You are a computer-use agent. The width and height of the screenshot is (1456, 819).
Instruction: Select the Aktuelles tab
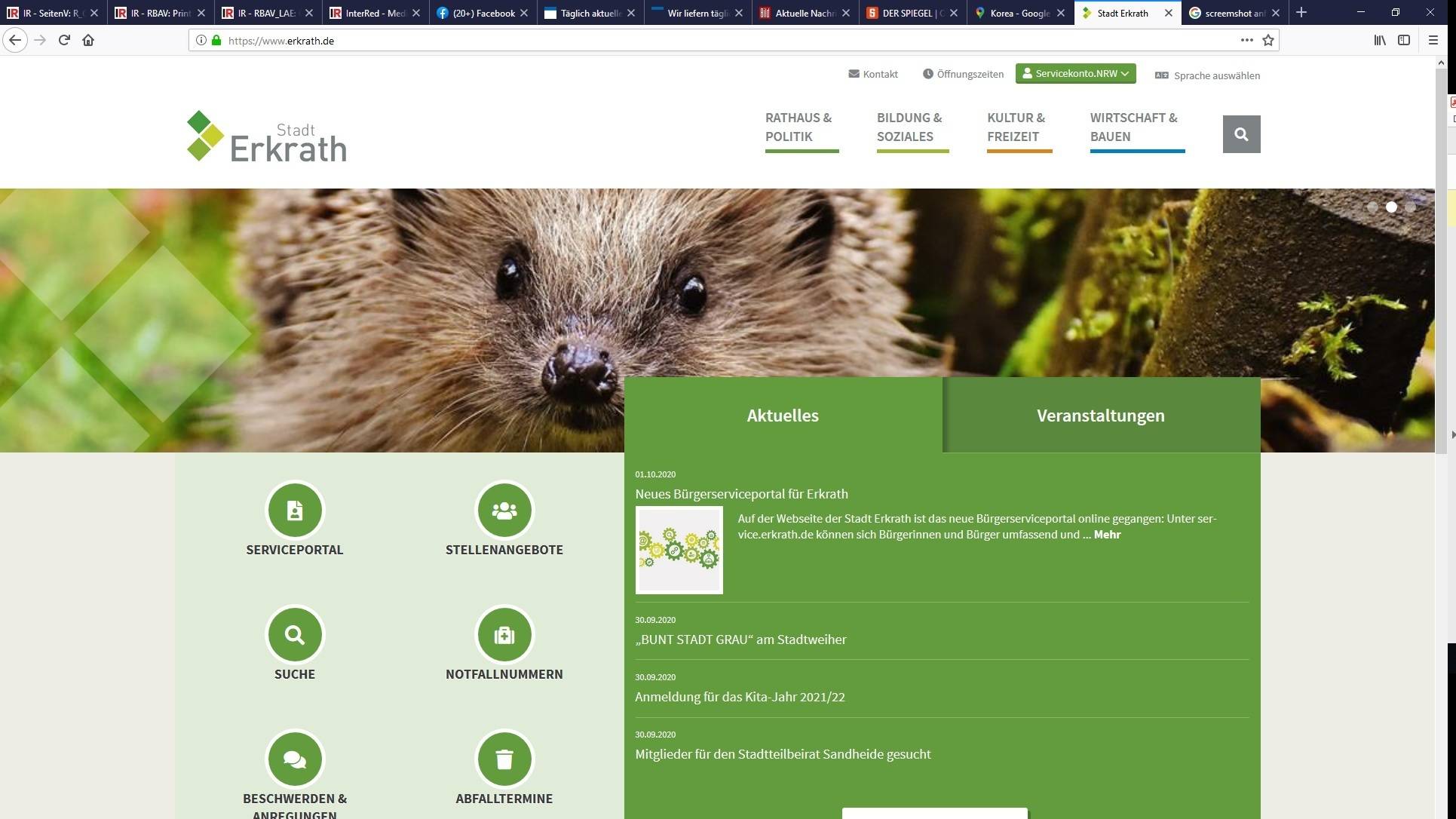tap(783, 416)
